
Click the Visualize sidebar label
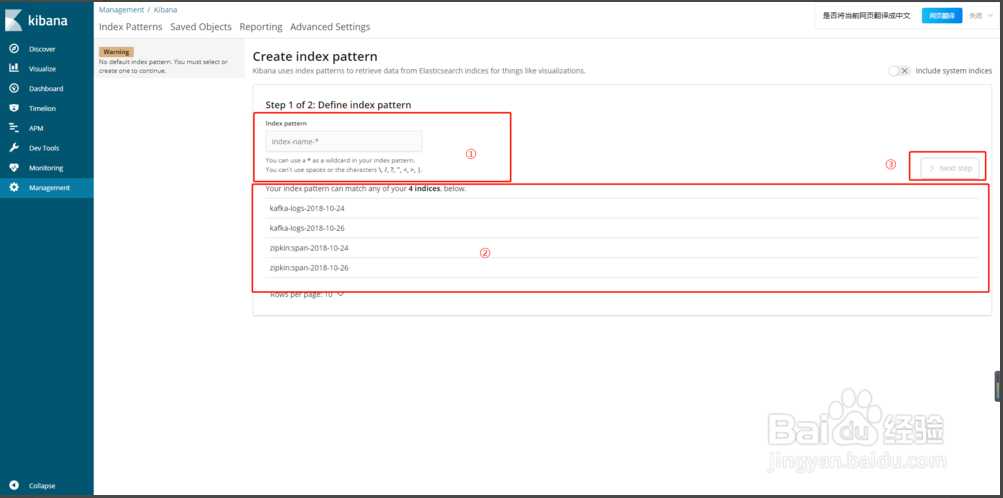click(42, 69)
